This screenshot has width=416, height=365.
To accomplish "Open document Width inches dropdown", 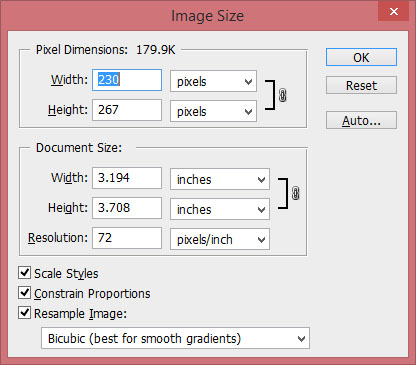I will pyautogui.click(x=220, y=179).
